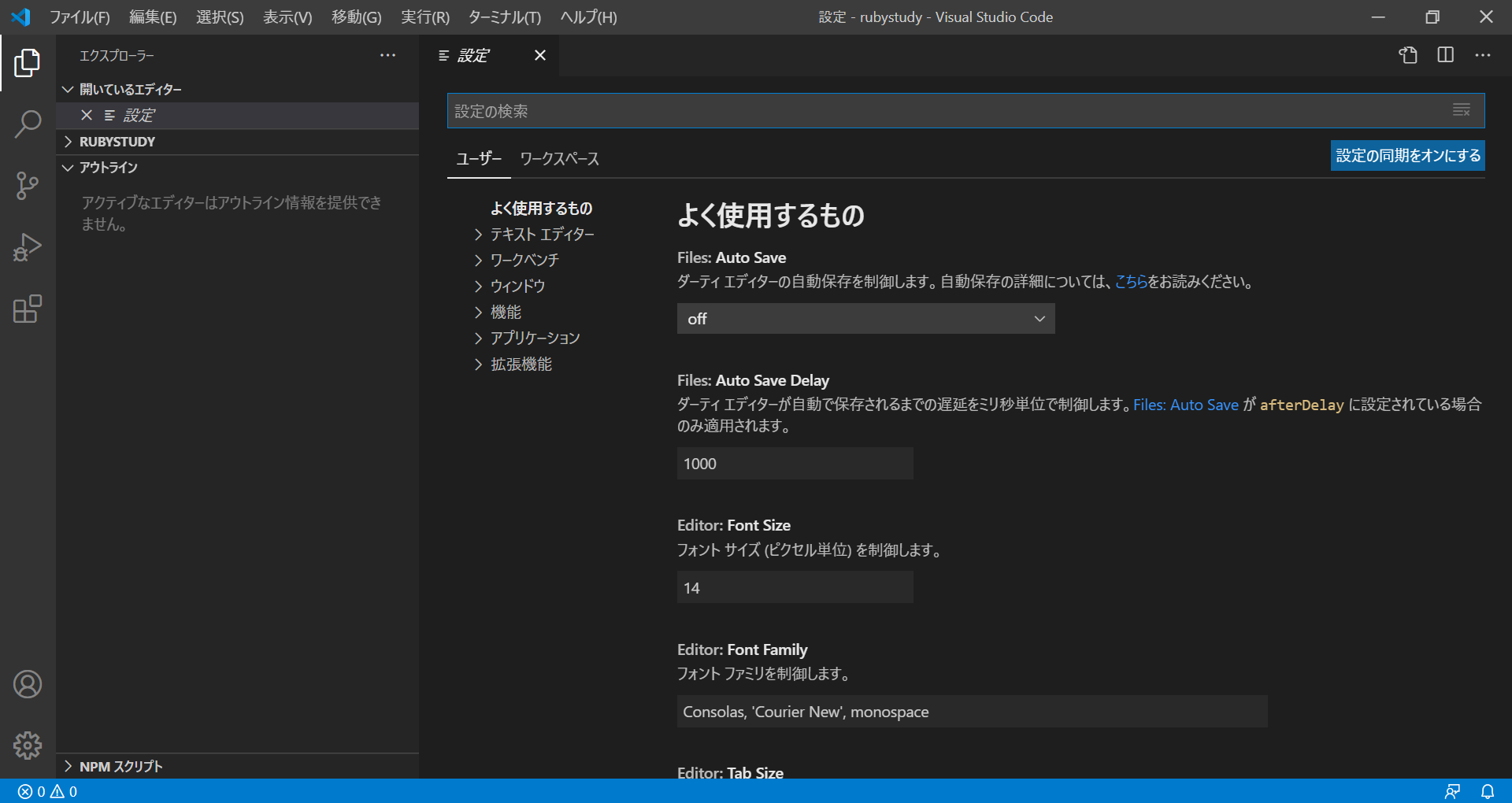Click the Font Family text field
1512x803 pixels.
point(972,712)
